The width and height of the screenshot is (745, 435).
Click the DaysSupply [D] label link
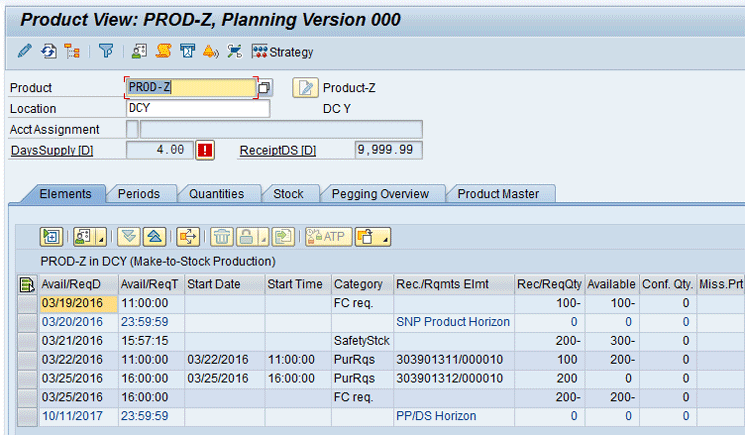point(52,150)
